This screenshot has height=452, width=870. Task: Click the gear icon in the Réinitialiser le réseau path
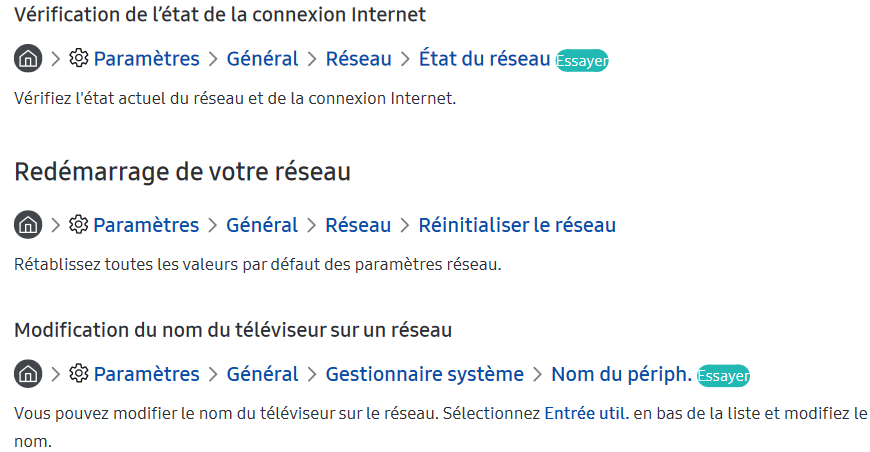pyautogui.click(x=79, y=224)
